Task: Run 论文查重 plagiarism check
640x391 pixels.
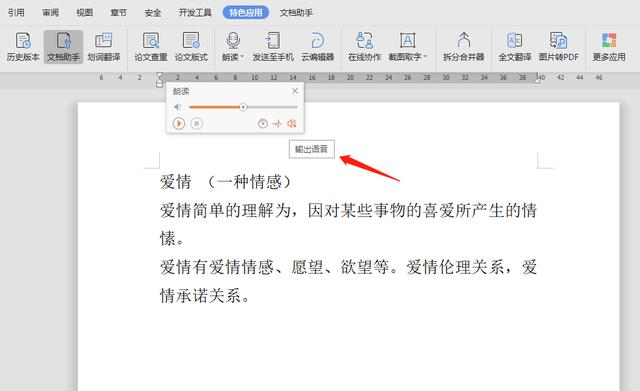Action: (x=151, y=47)
